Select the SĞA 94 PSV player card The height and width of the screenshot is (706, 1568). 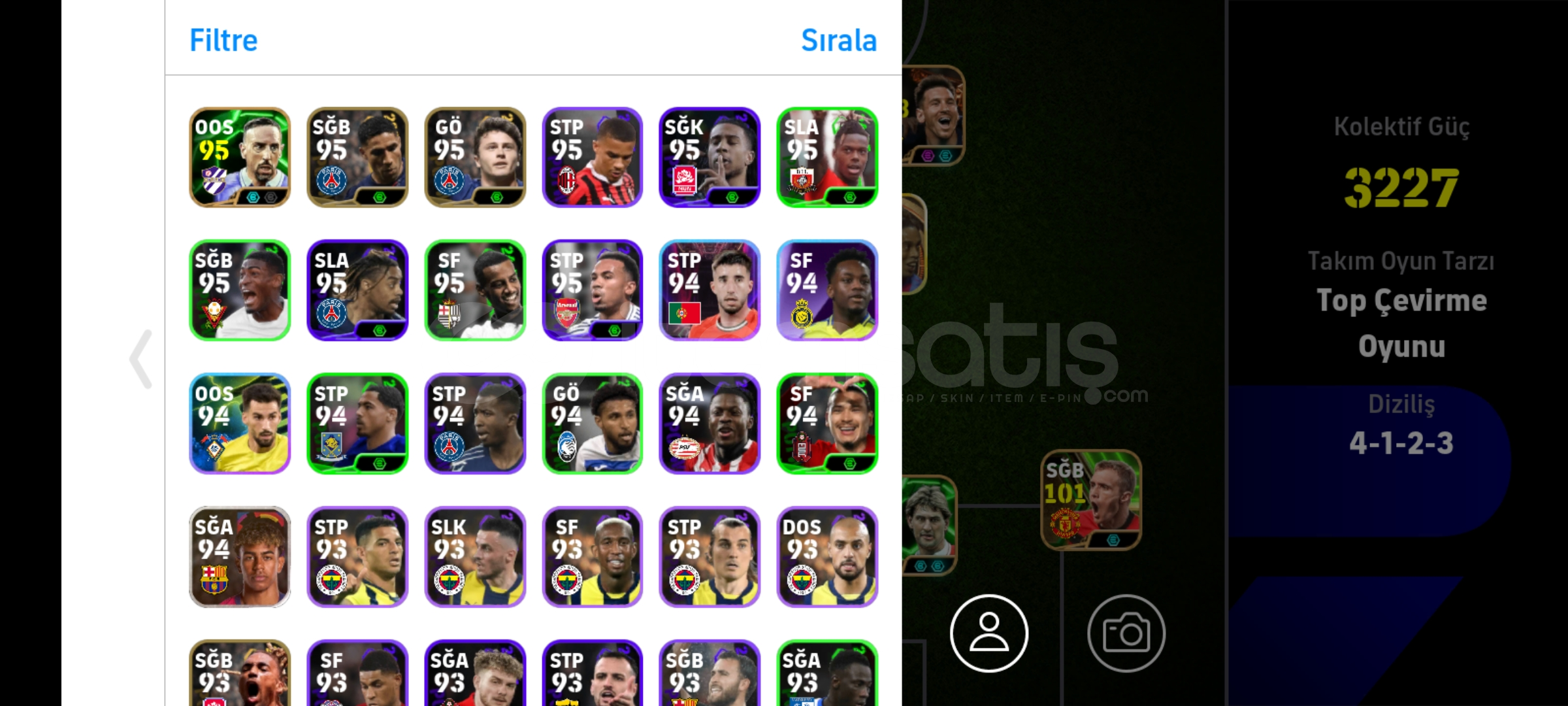pos(710,424)
